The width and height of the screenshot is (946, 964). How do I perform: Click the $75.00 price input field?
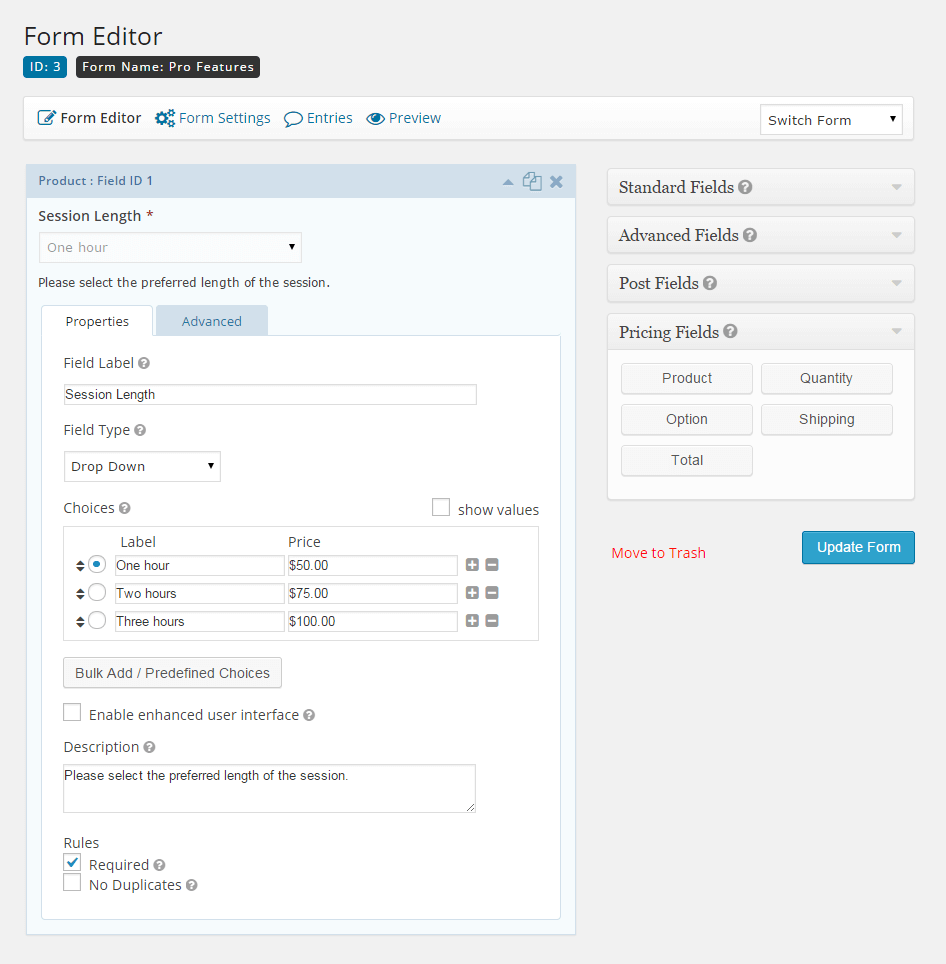tap(372, 593)
